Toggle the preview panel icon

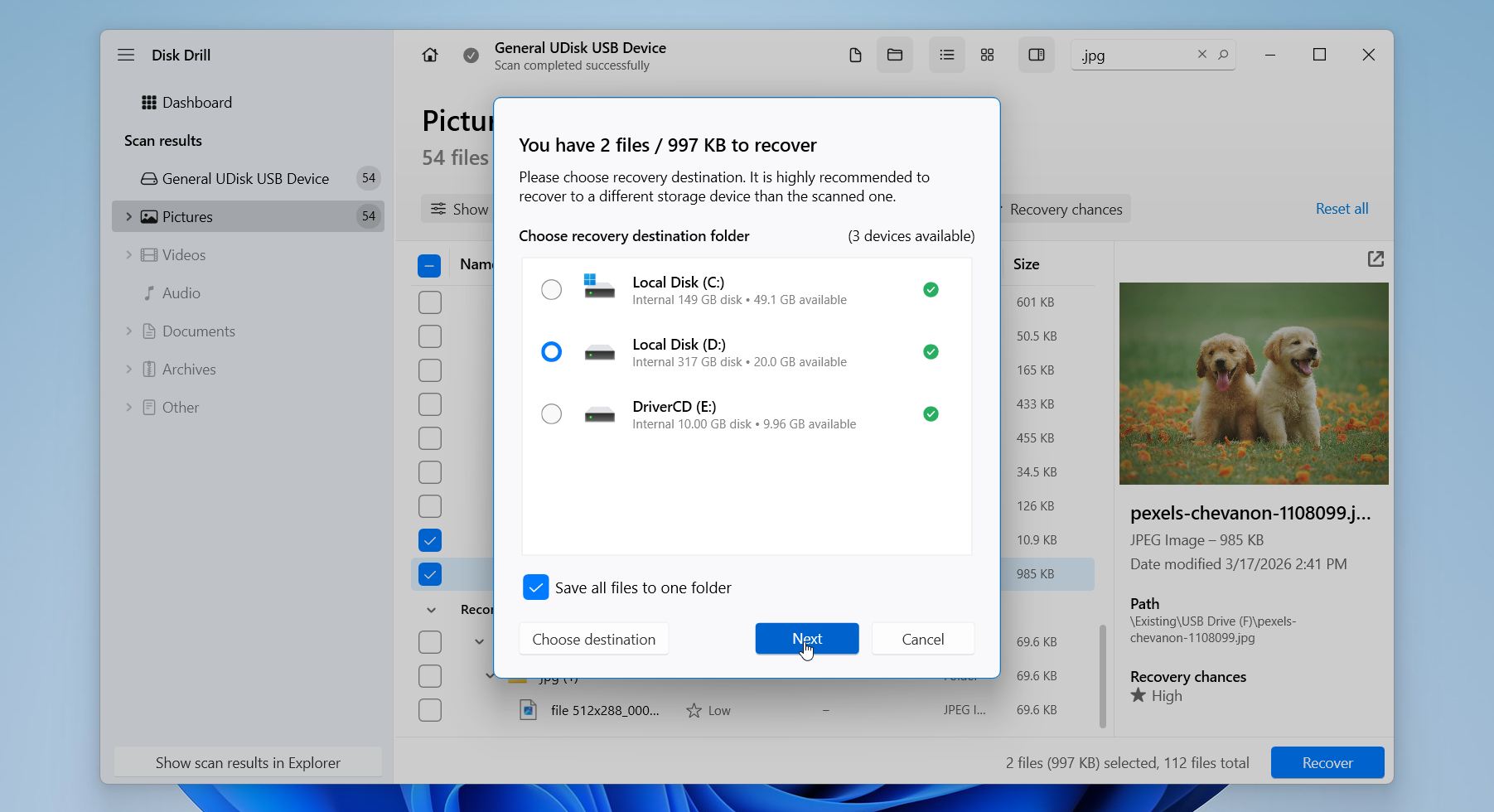pyautogui.click(x=1035, y=55)
